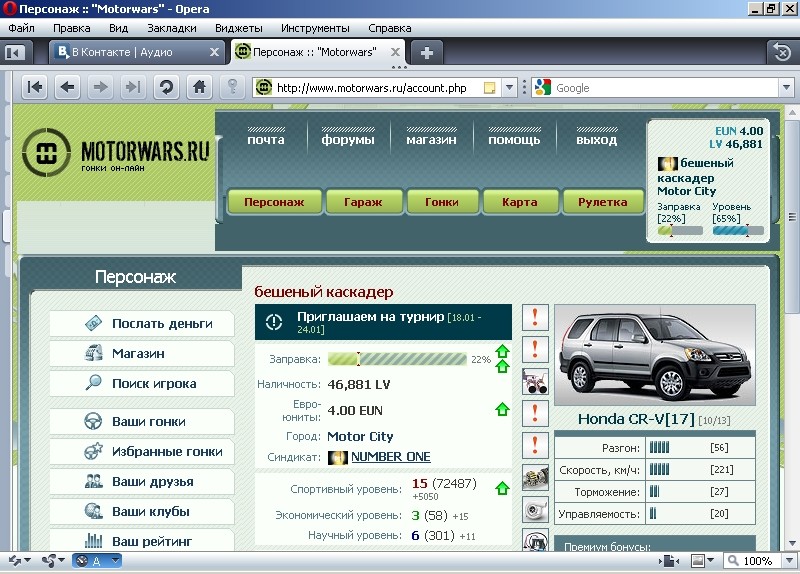Click the exclamation slot beside the Город row

535,445
